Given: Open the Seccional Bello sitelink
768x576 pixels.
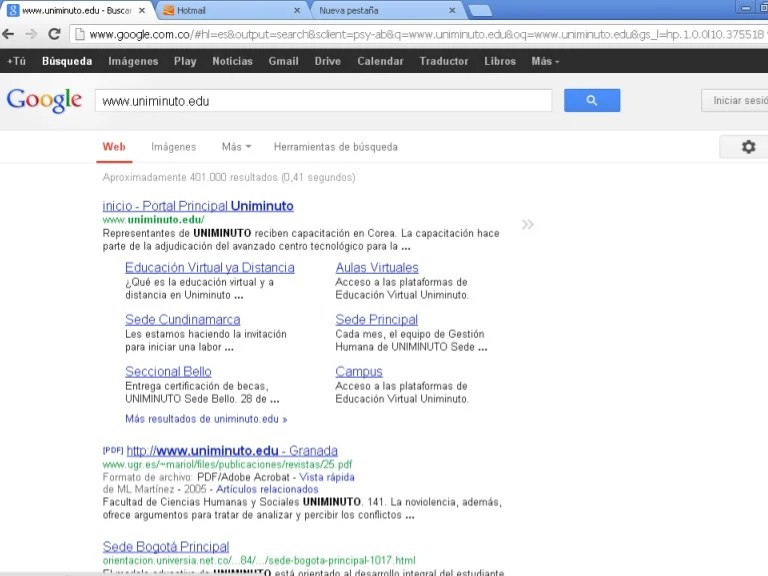Looking at the screenshot, I should coord(168,371).
